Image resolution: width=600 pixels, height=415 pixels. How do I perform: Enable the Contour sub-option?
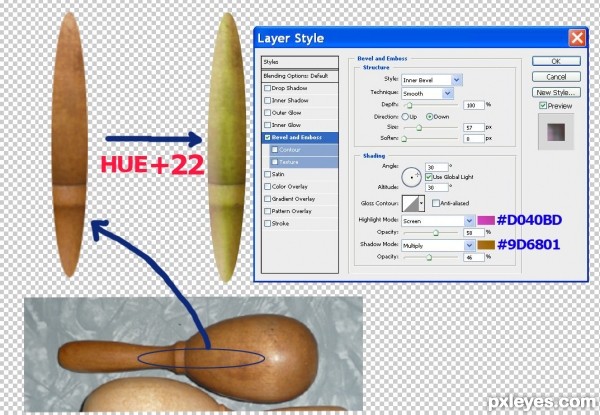pyautogui.click(x=274, y=150)
